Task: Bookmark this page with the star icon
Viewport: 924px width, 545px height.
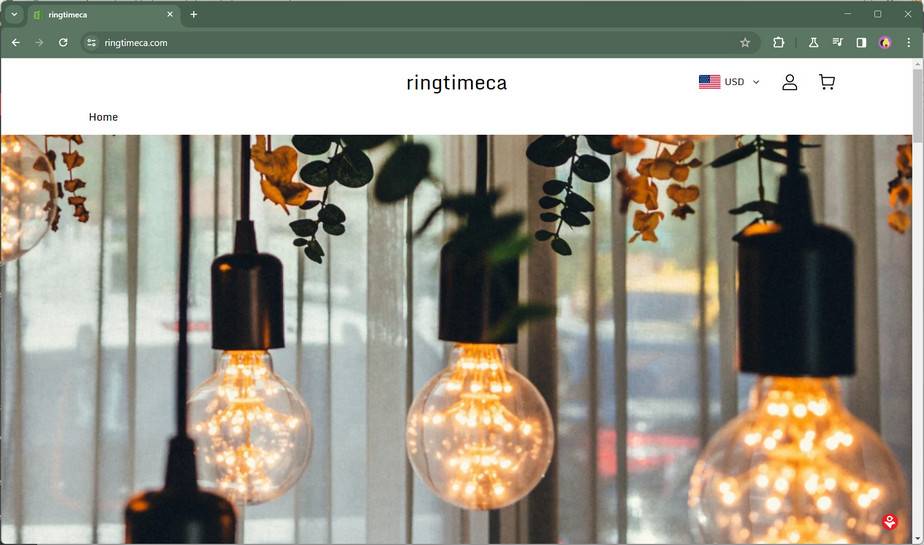Action: coord(745,42)
